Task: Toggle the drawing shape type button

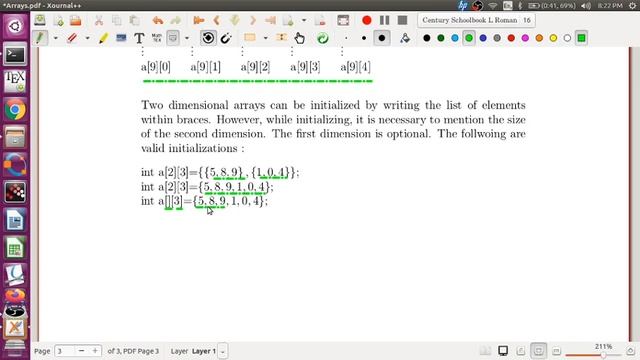Action: (173, 38)
